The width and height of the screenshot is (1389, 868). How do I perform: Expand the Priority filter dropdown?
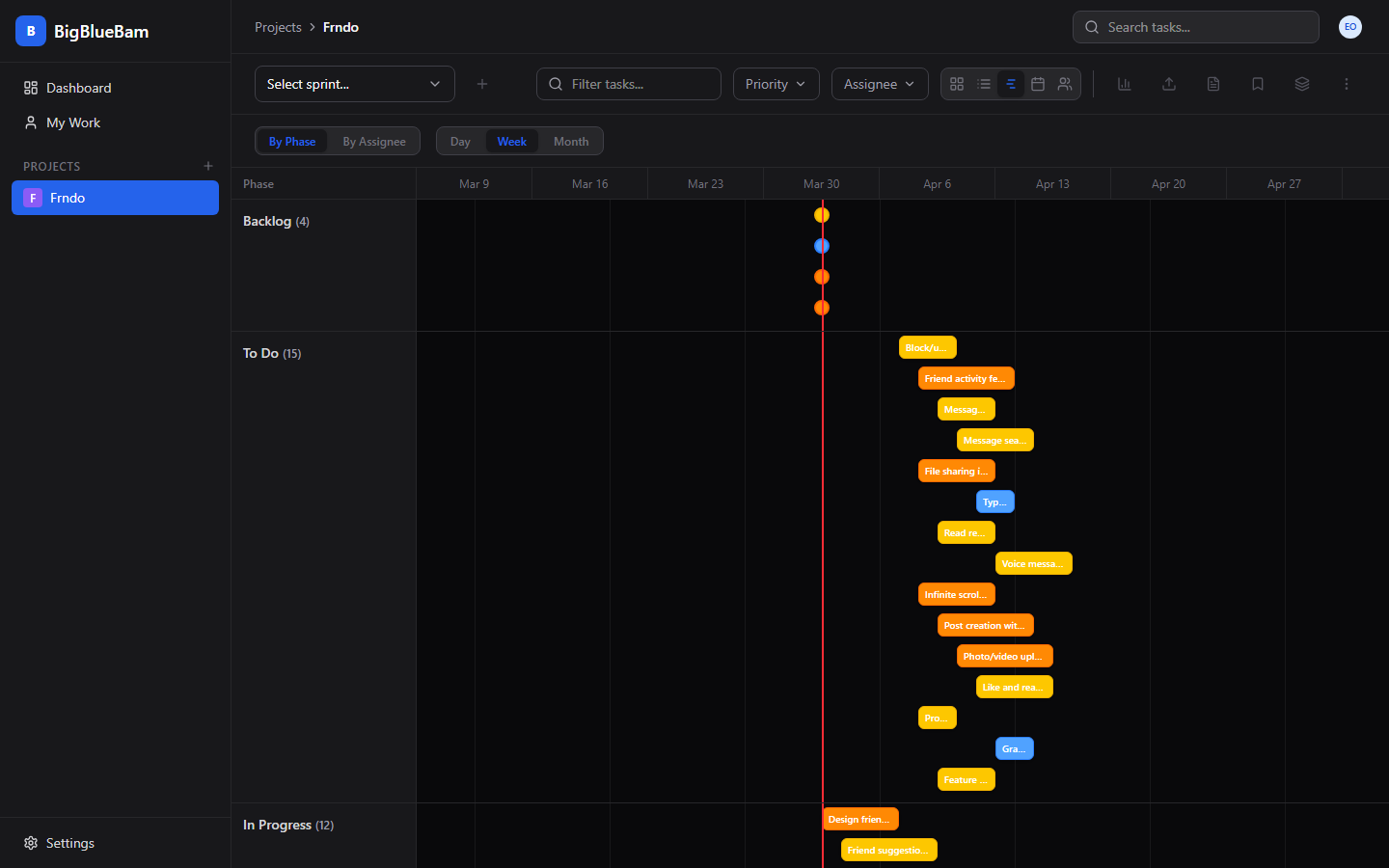click(x=776, y=84)
